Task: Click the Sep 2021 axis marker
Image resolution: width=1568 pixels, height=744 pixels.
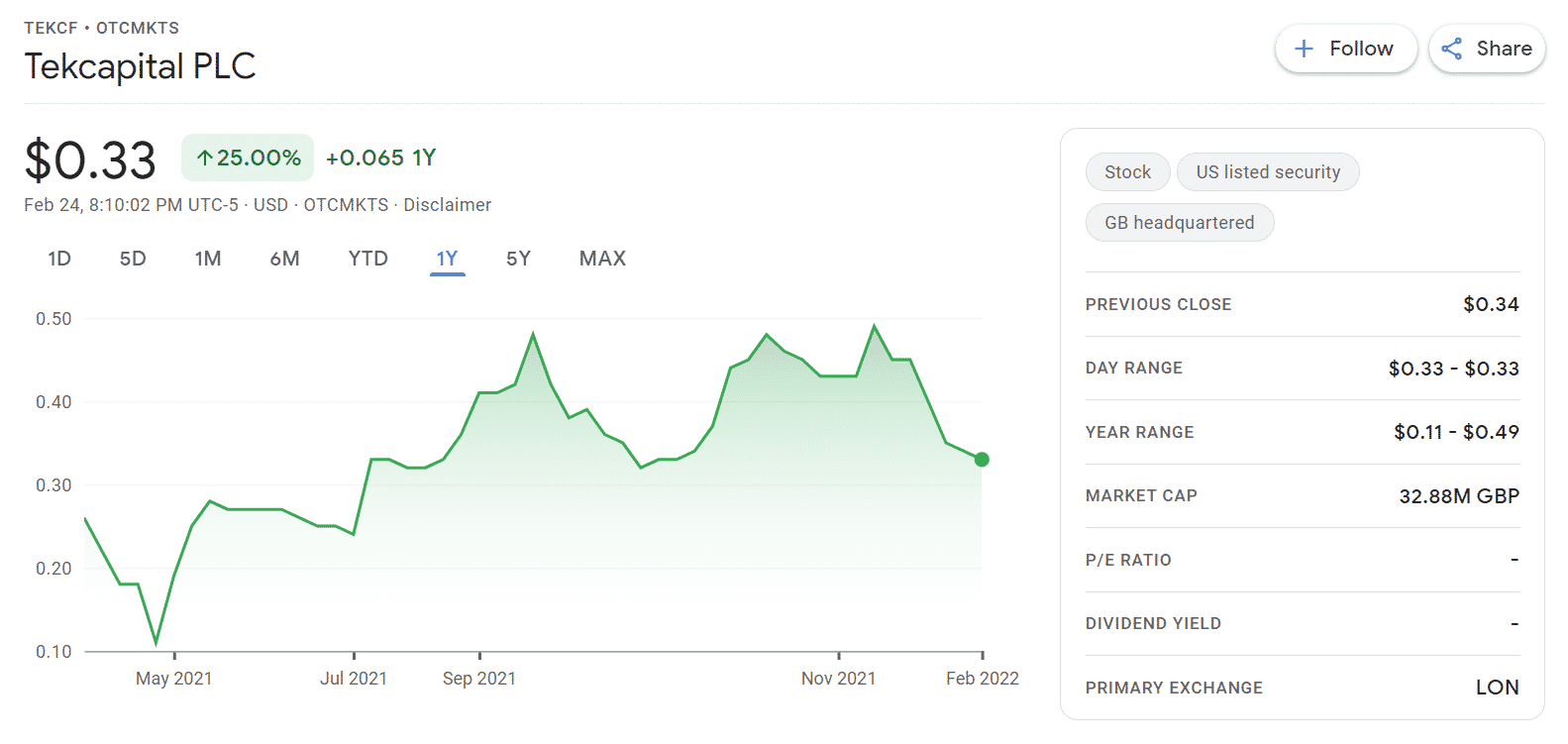Action: point(479,679)
